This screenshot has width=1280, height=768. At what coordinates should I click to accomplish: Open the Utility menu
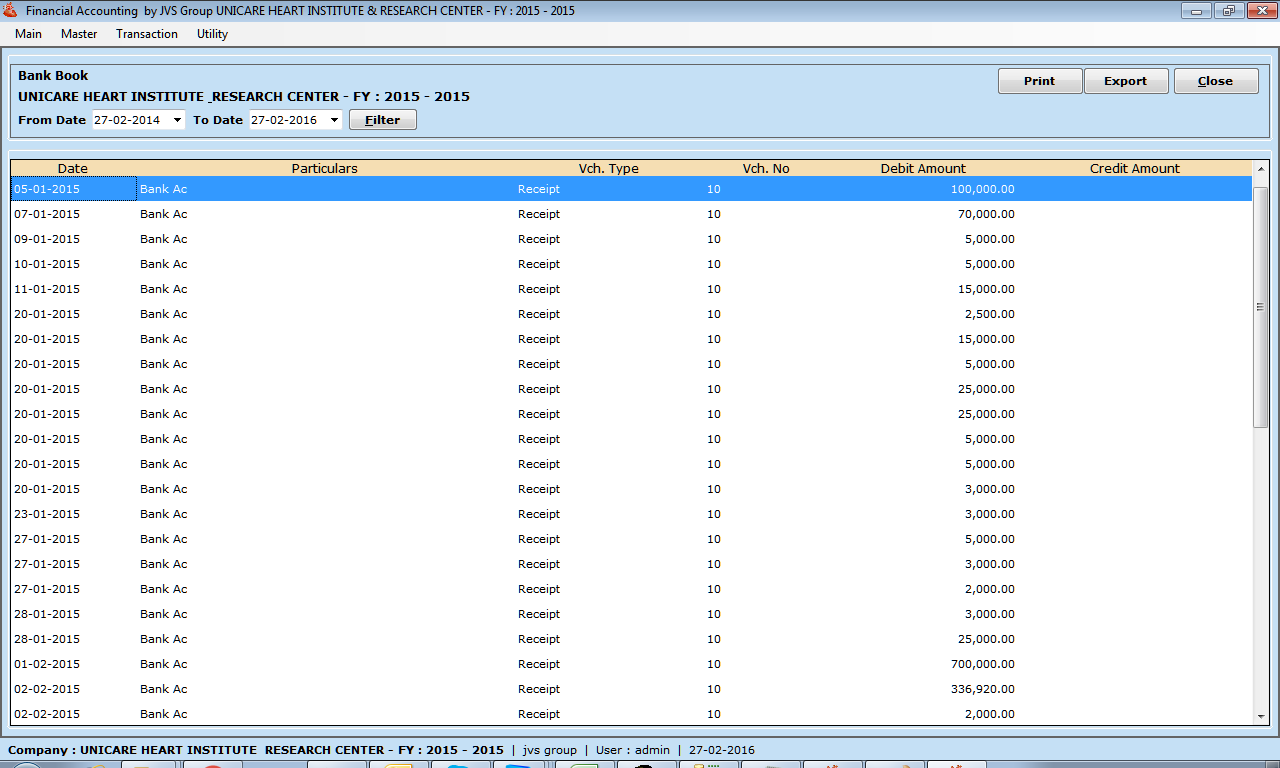coord(212,34)
